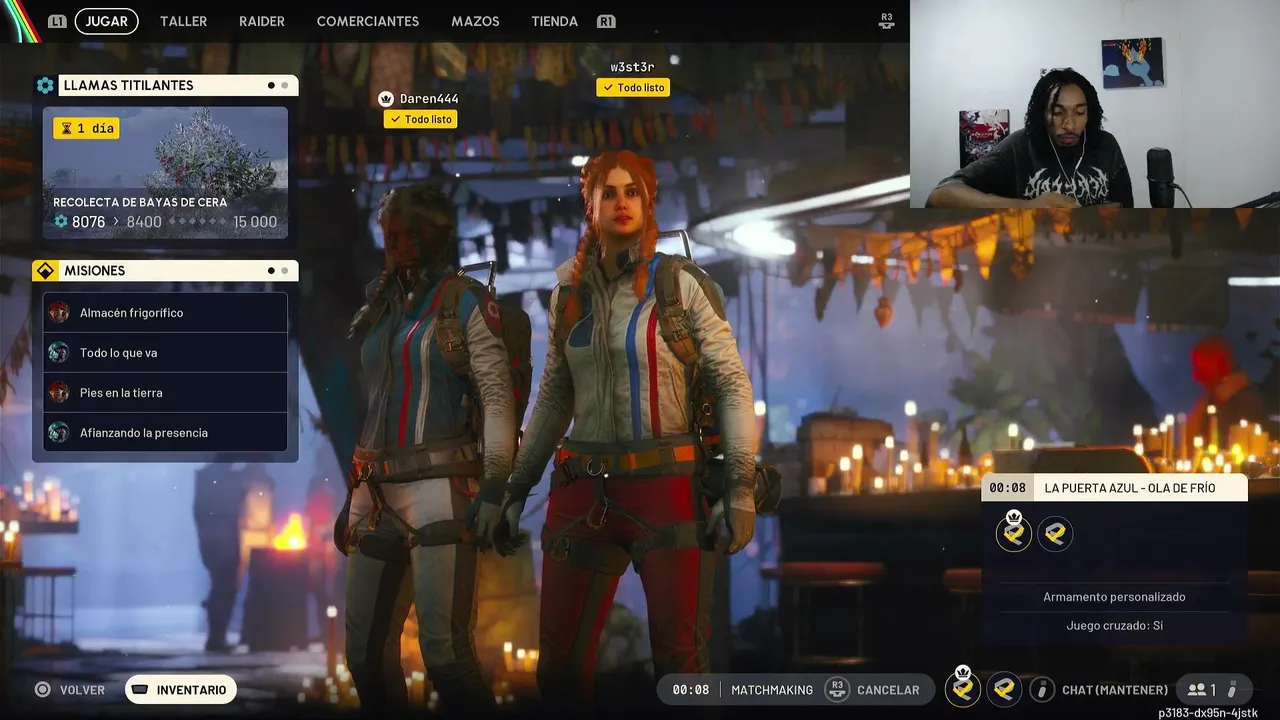
Task: Click the hourglass icon in the 1 día badge
Action: point(67,128)
